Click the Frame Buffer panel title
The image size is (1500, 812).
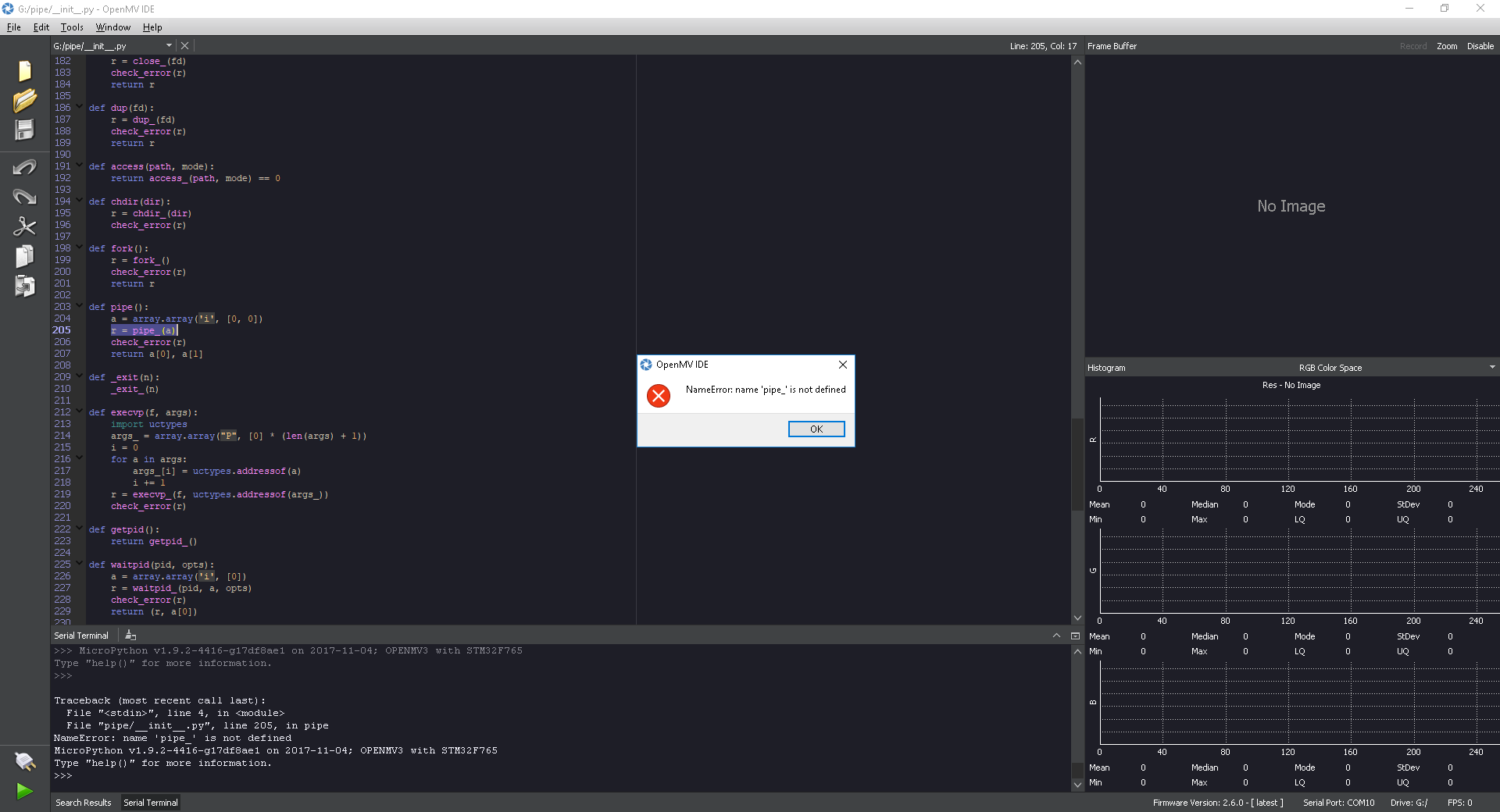point(1112,46)
